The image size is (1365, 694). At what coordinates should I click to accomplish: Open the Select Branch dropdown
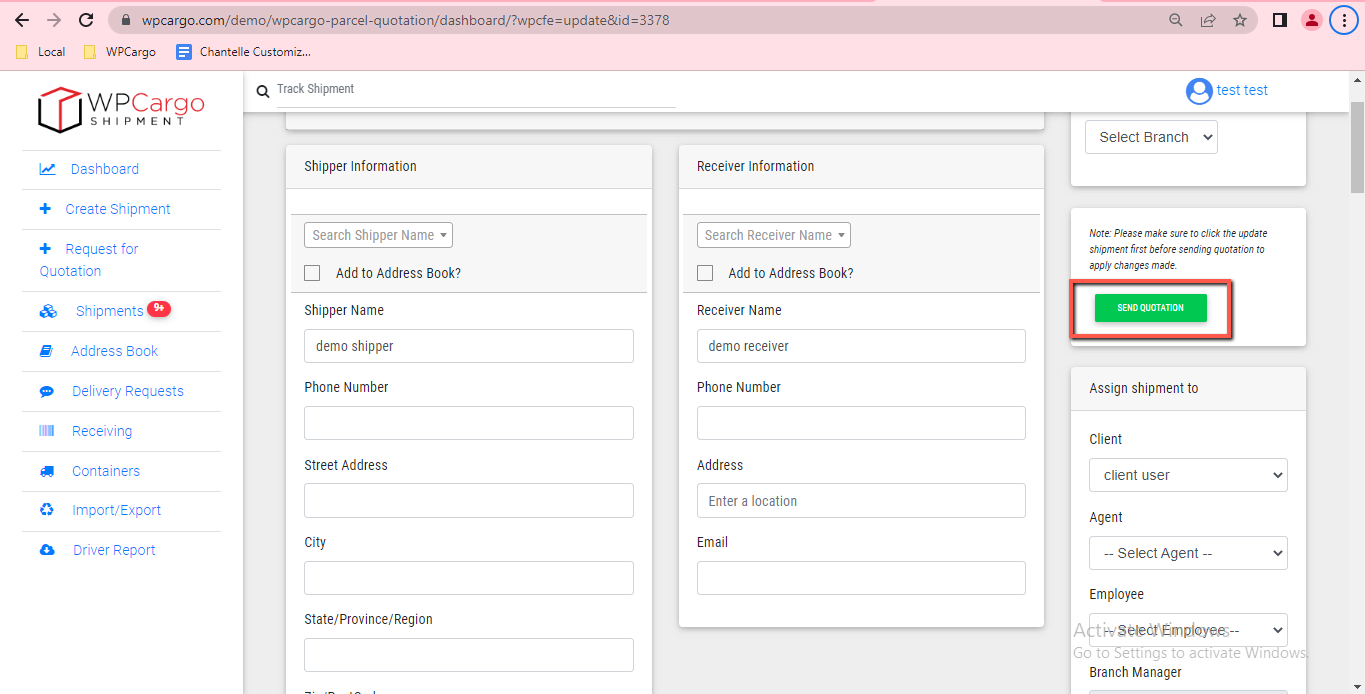[1151, 137]
